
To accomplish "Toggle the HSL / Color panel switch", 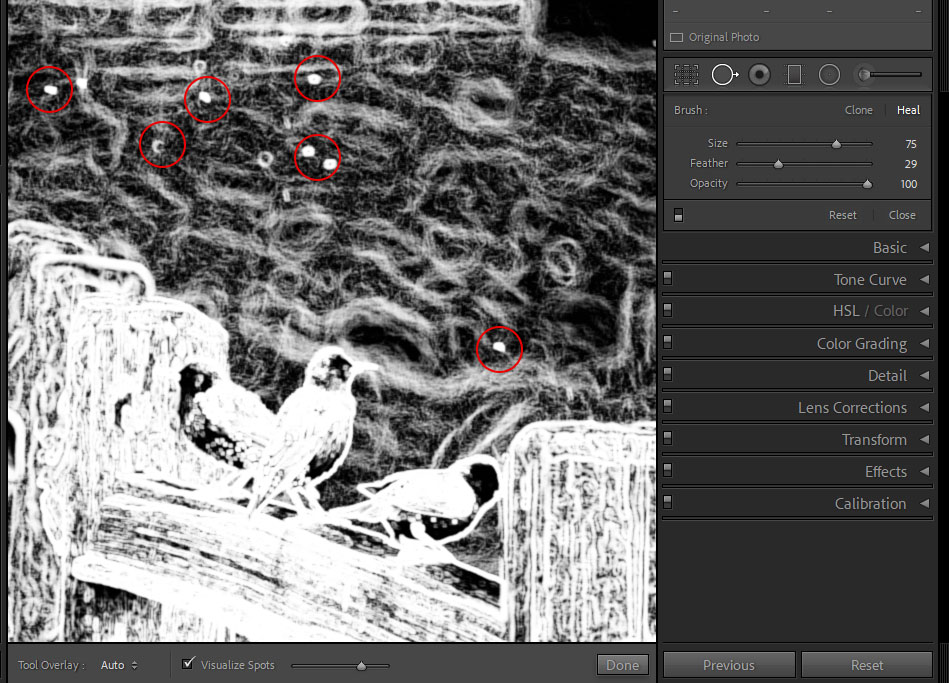I will pyautogui.click(x=668, y=310).
